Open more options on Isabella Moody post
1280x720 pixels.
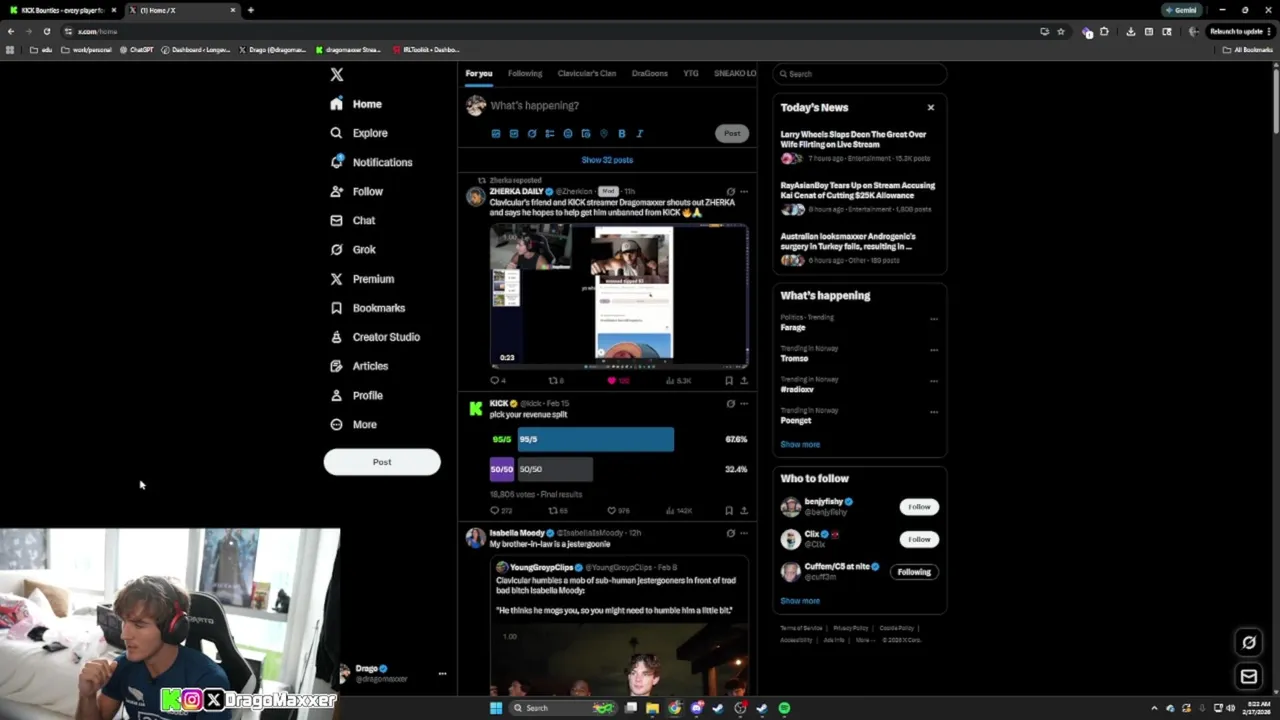[744, 533]
